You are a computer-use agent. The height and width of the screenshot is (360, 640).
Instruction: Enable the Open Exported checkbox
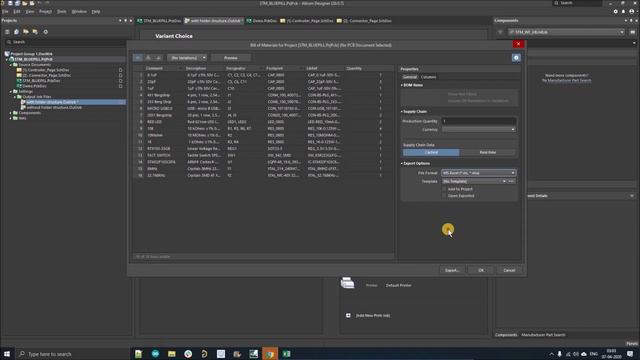pos(444,196)
